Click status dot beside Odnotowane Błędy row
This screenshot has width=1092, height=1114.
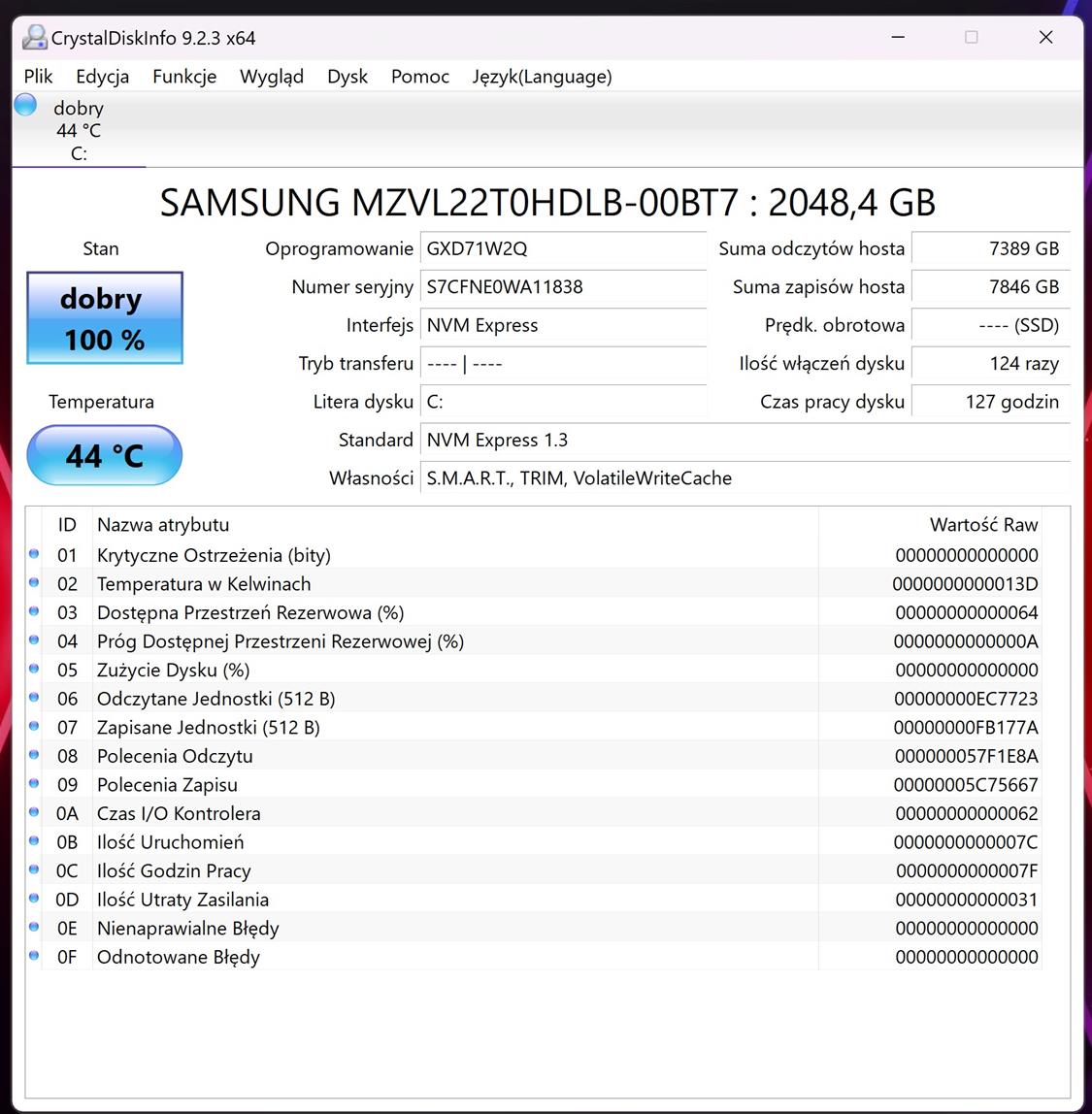tap(35, 956)
